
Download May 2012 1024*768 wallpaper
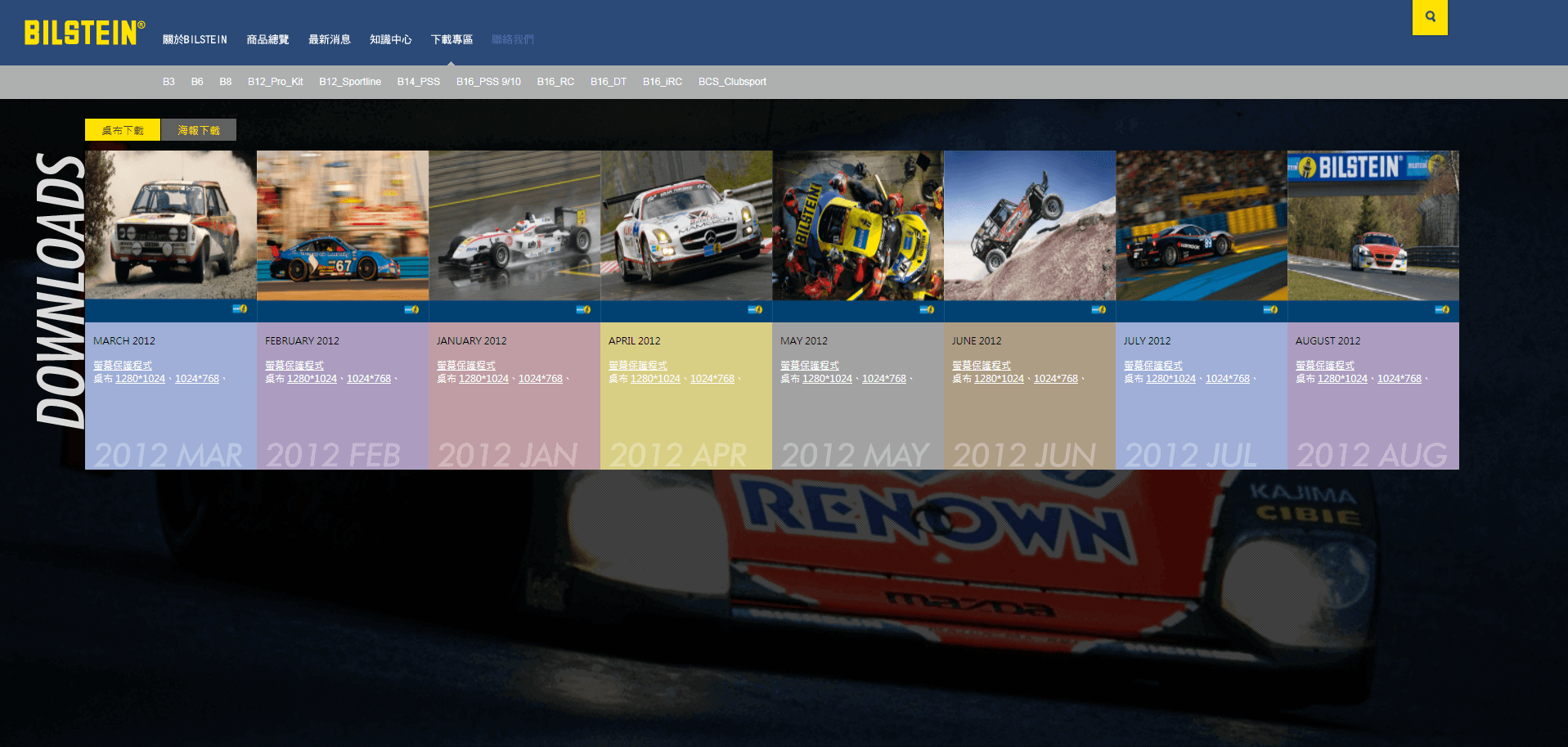click(884, 379)
